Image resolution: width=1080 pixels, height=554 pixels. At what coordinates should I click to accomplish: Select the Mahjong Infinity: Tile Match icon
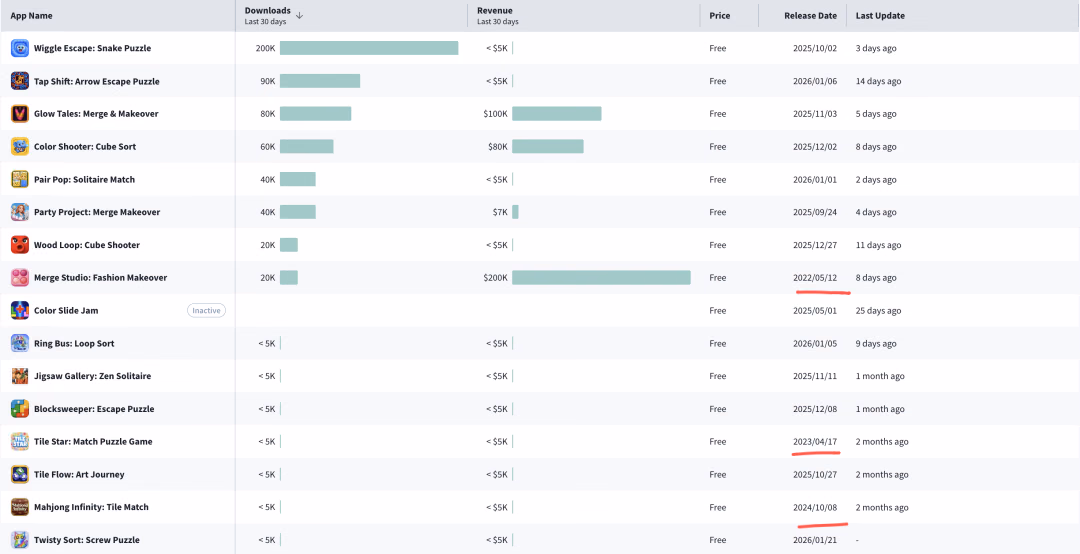point(20,507)
